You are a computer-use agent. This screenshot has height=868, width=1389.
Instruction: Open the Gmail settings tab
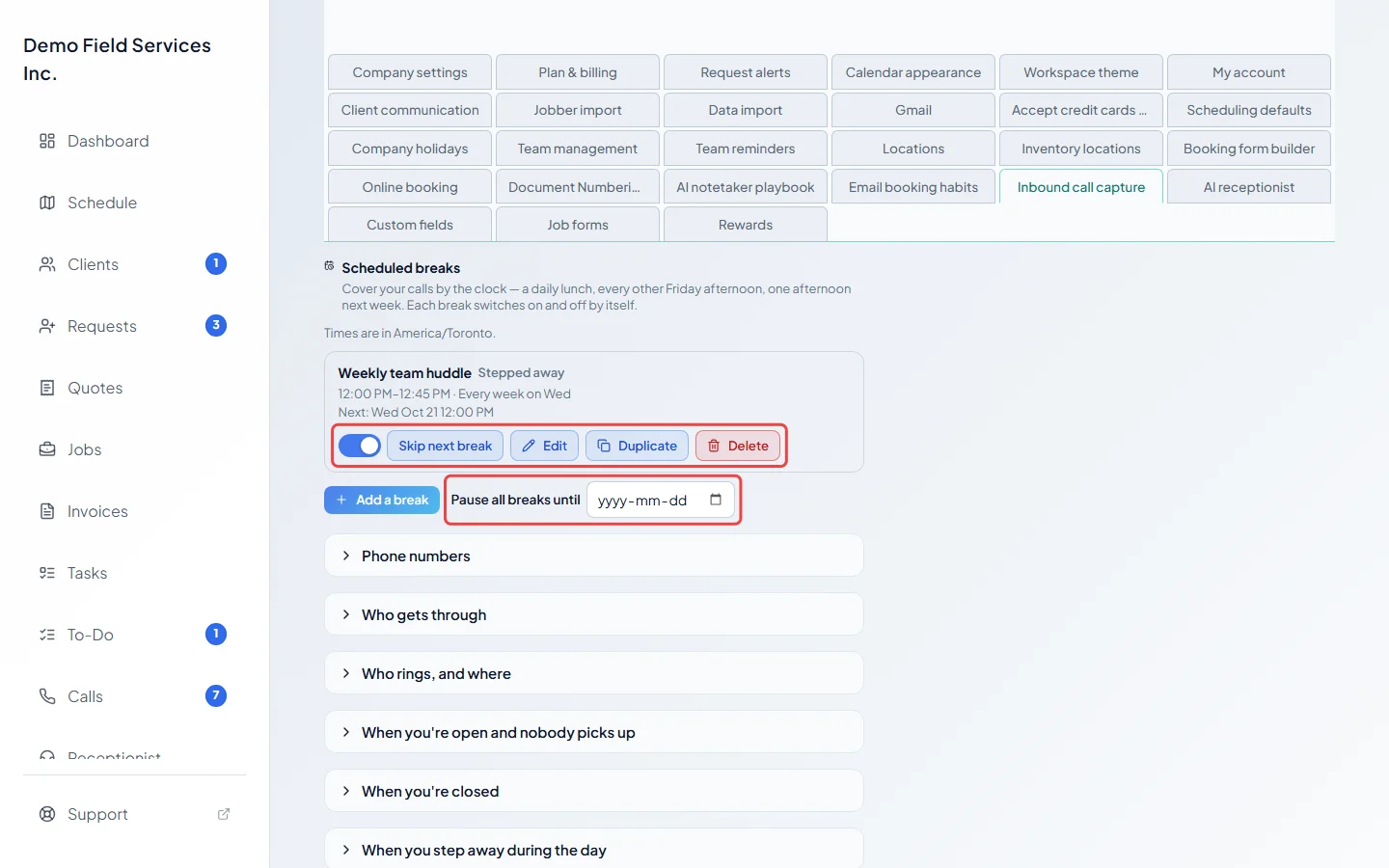913,110
